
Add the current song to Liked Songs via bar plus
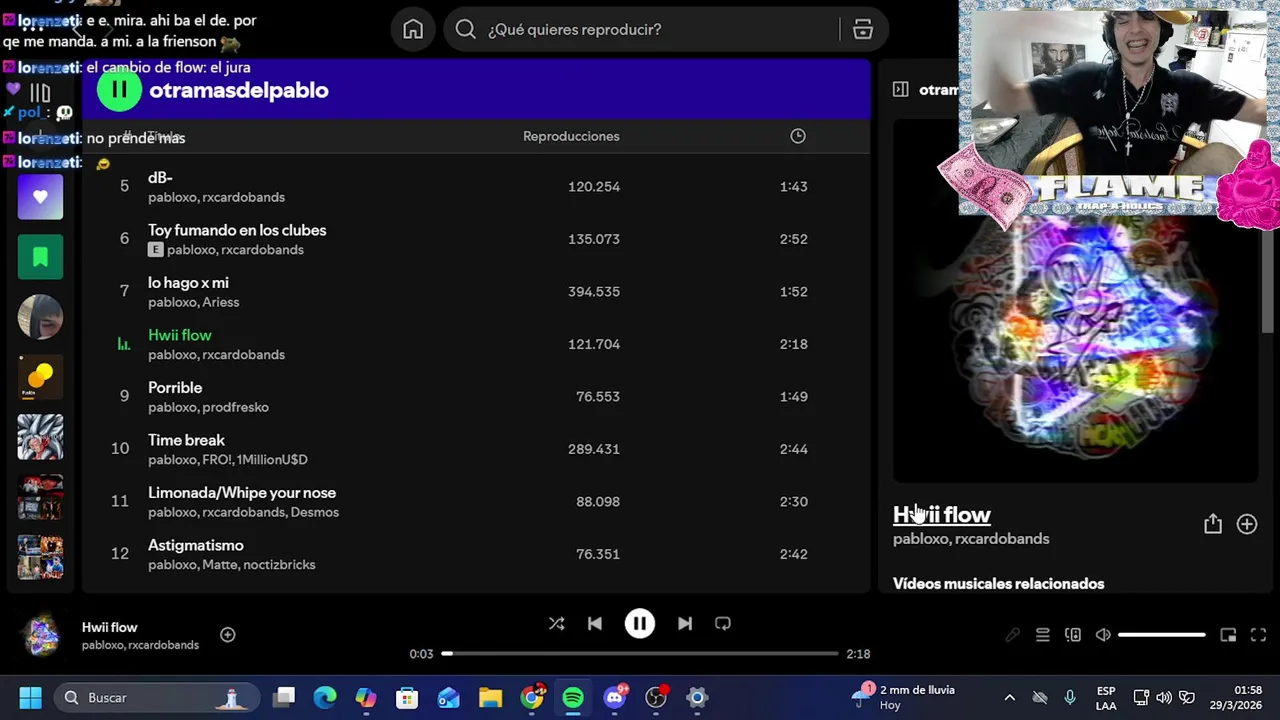228,635
